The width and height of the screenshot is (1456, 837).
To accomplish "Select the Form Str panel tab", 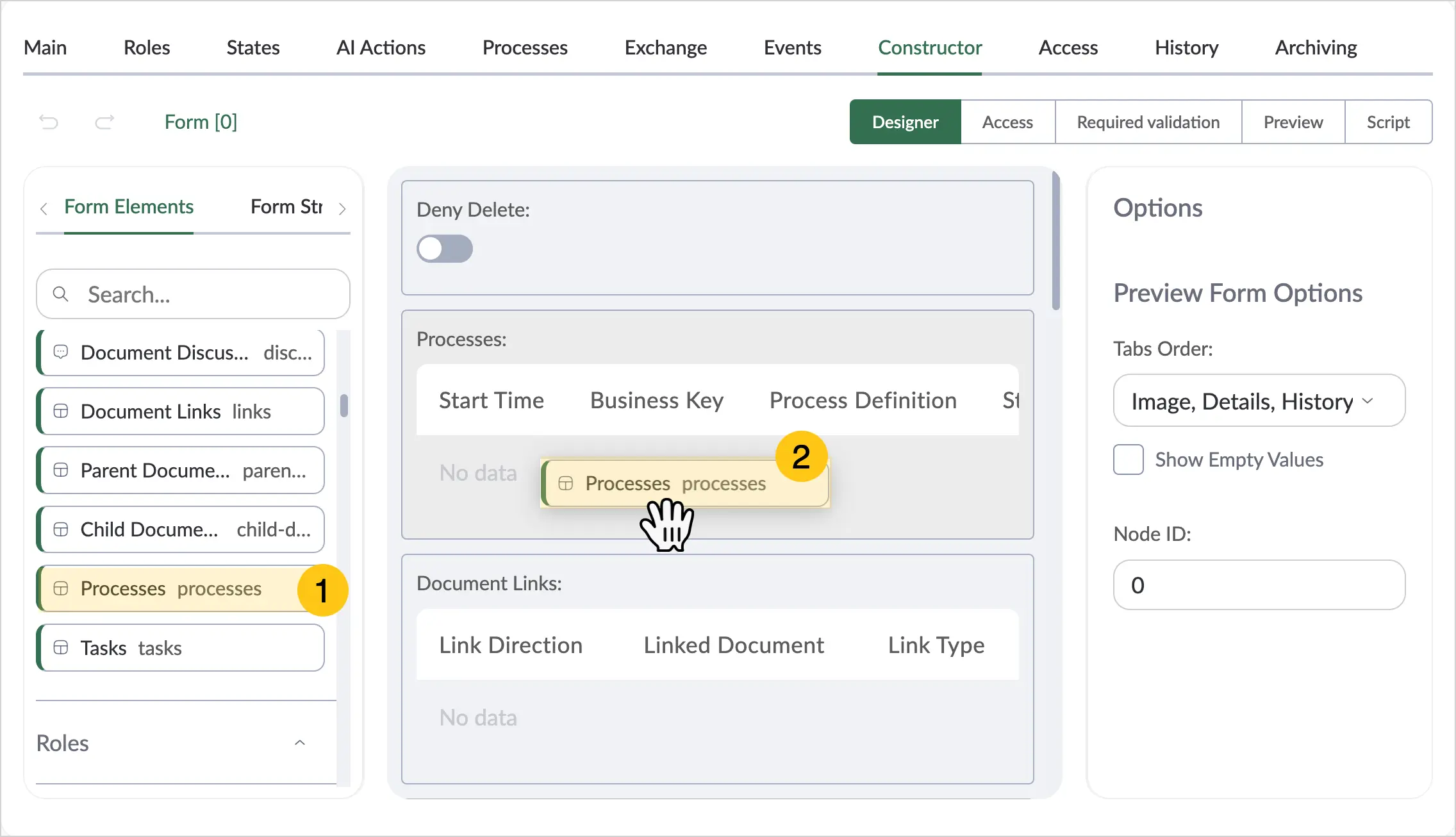I will click(286, 207).
